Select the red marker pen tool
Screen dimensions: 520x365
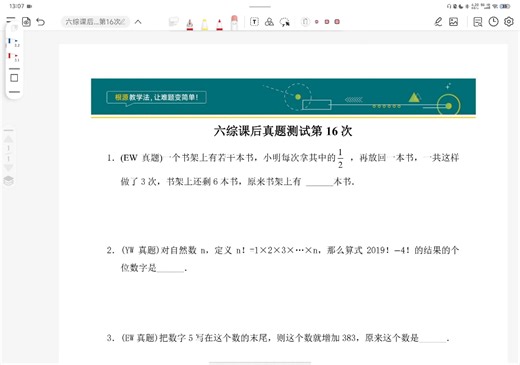tap(219, 24)
